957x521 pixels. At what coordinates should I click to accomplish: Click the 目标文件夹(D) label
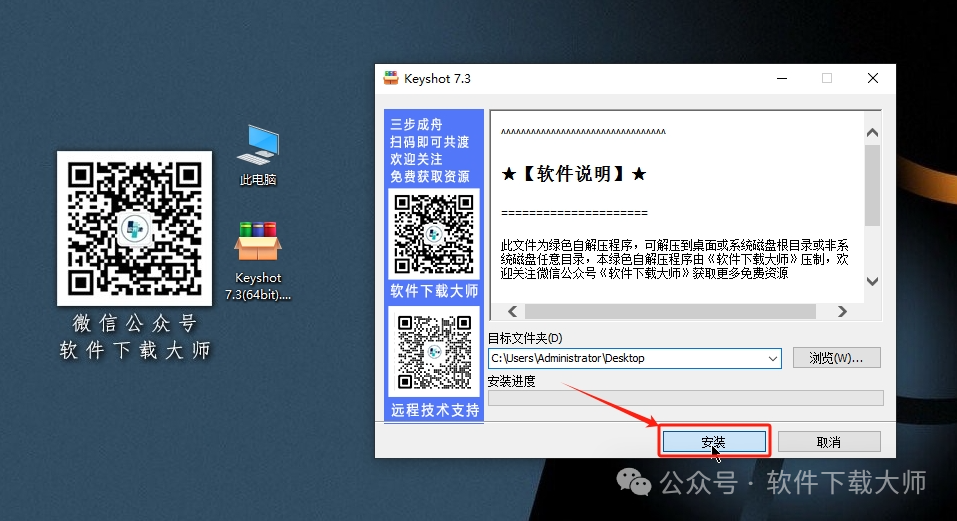point(525,338)
